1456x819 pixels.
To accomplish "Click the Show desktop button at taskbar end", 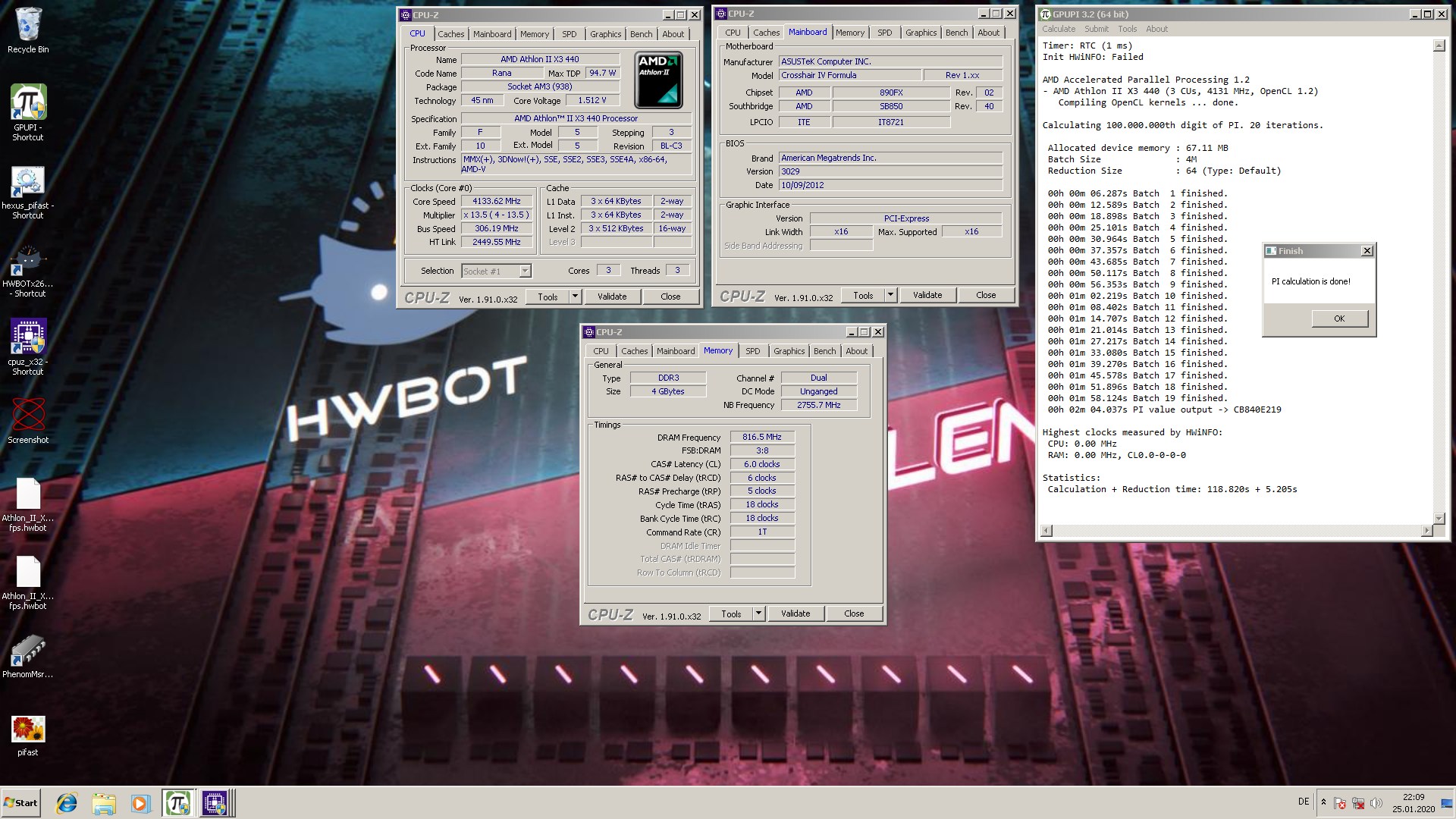I will point(1446,803).
